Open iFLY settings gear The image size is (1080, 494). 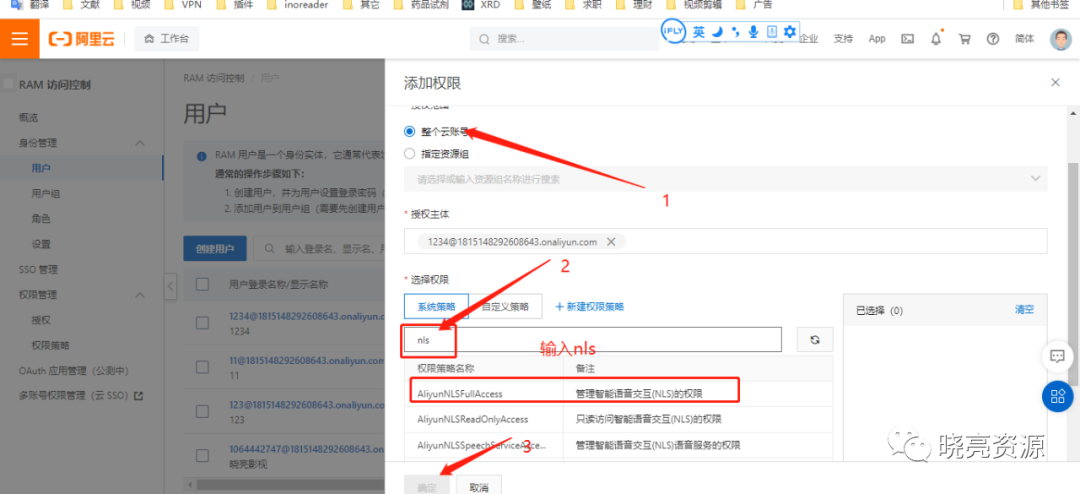point(789,32)
